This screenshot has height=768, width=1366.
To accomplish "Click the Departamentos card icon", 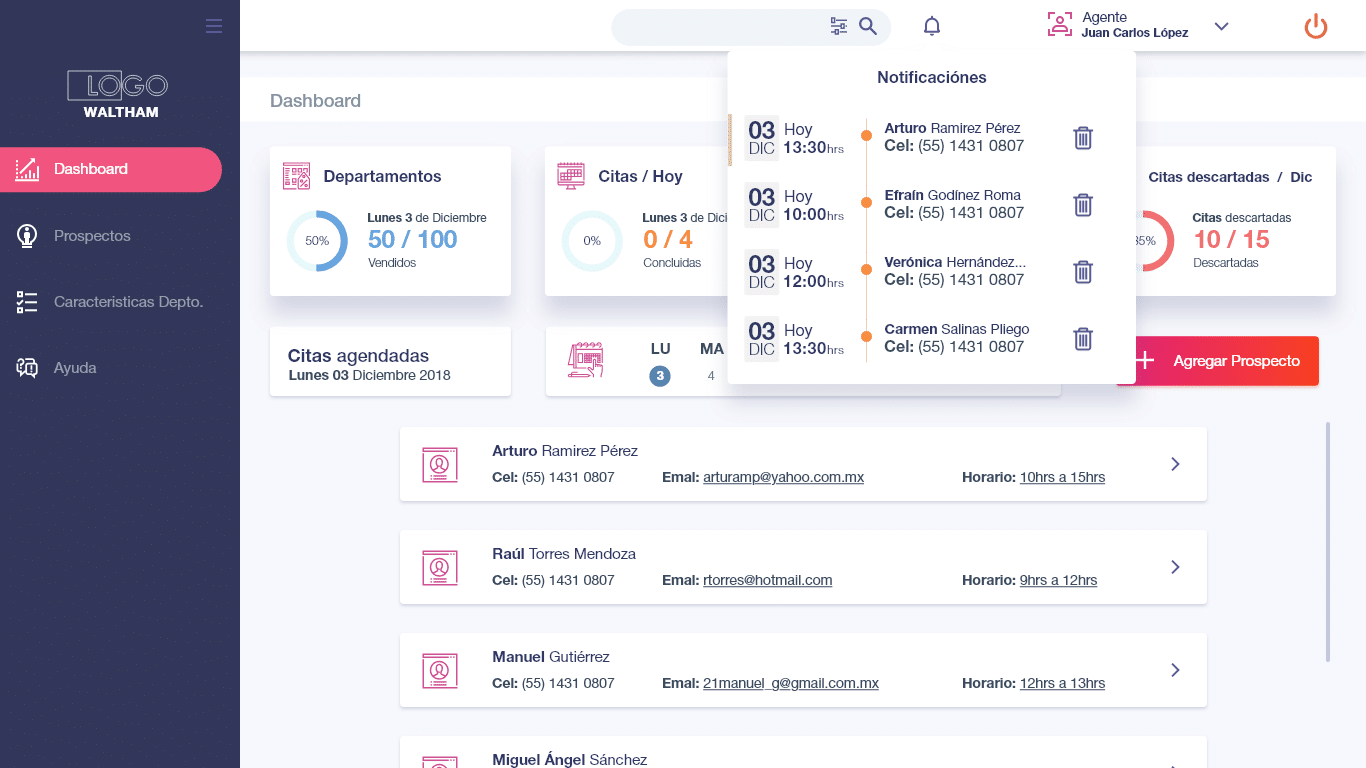I will [x=296, y=176].
